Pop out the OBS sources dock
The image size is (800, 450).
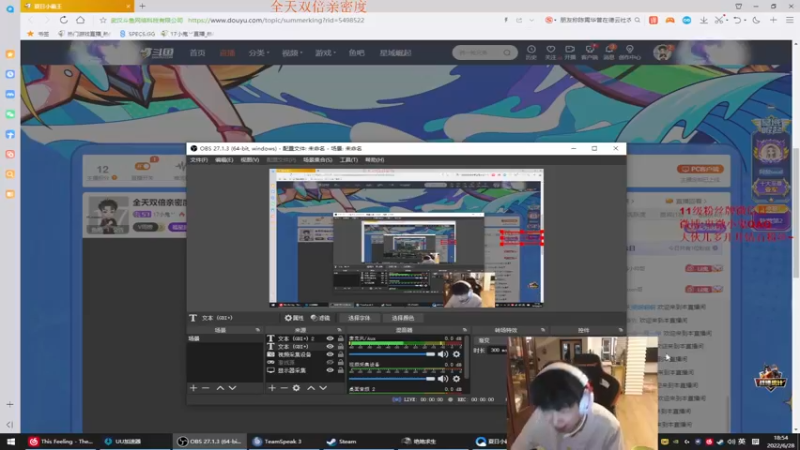[x=339, y=330]
